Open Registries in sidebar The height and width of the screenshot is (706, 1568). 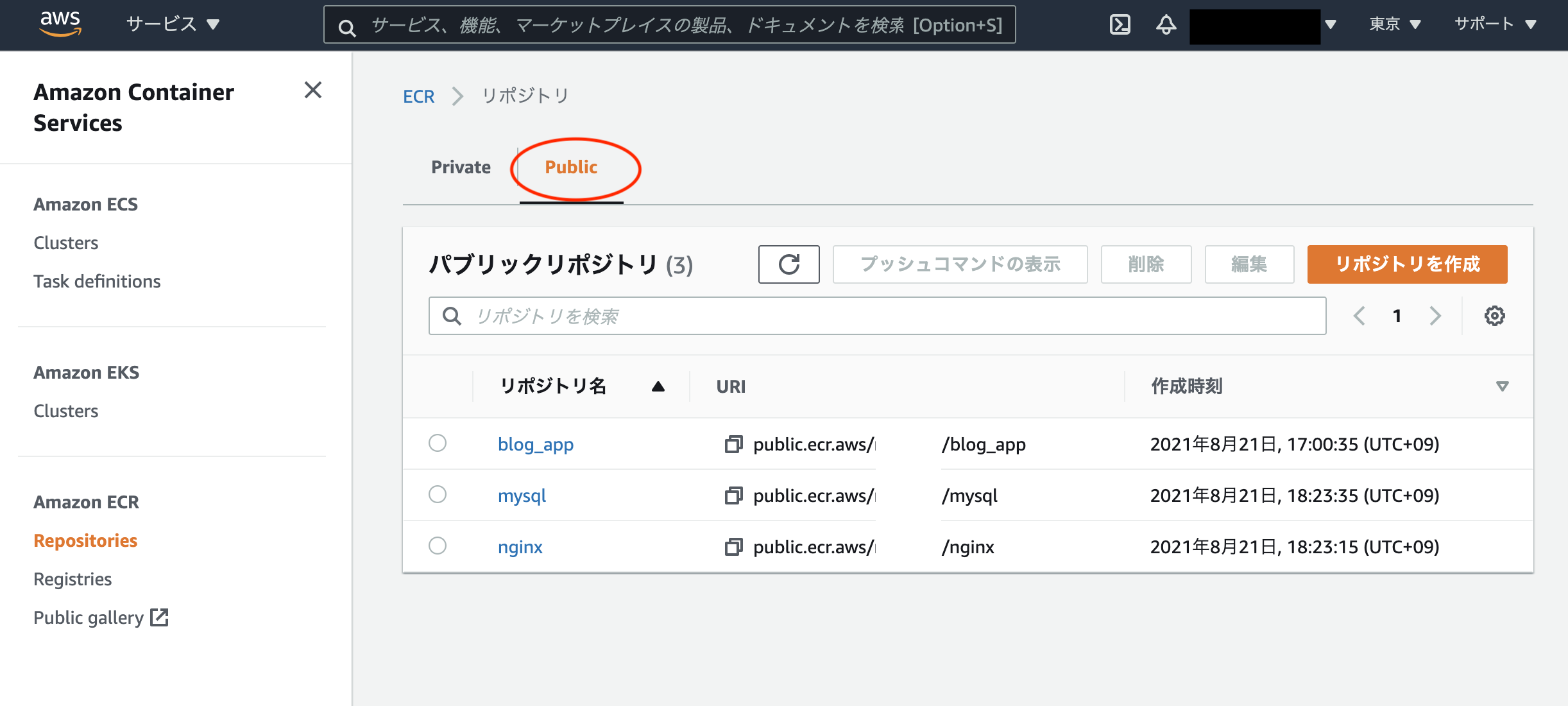[x=72, y=579]
